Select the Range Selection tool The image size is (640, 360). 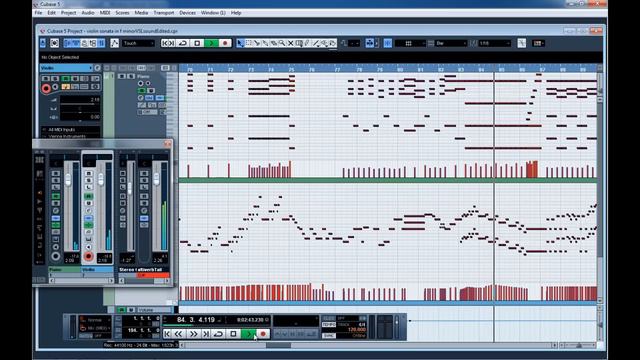click(249, 43)
